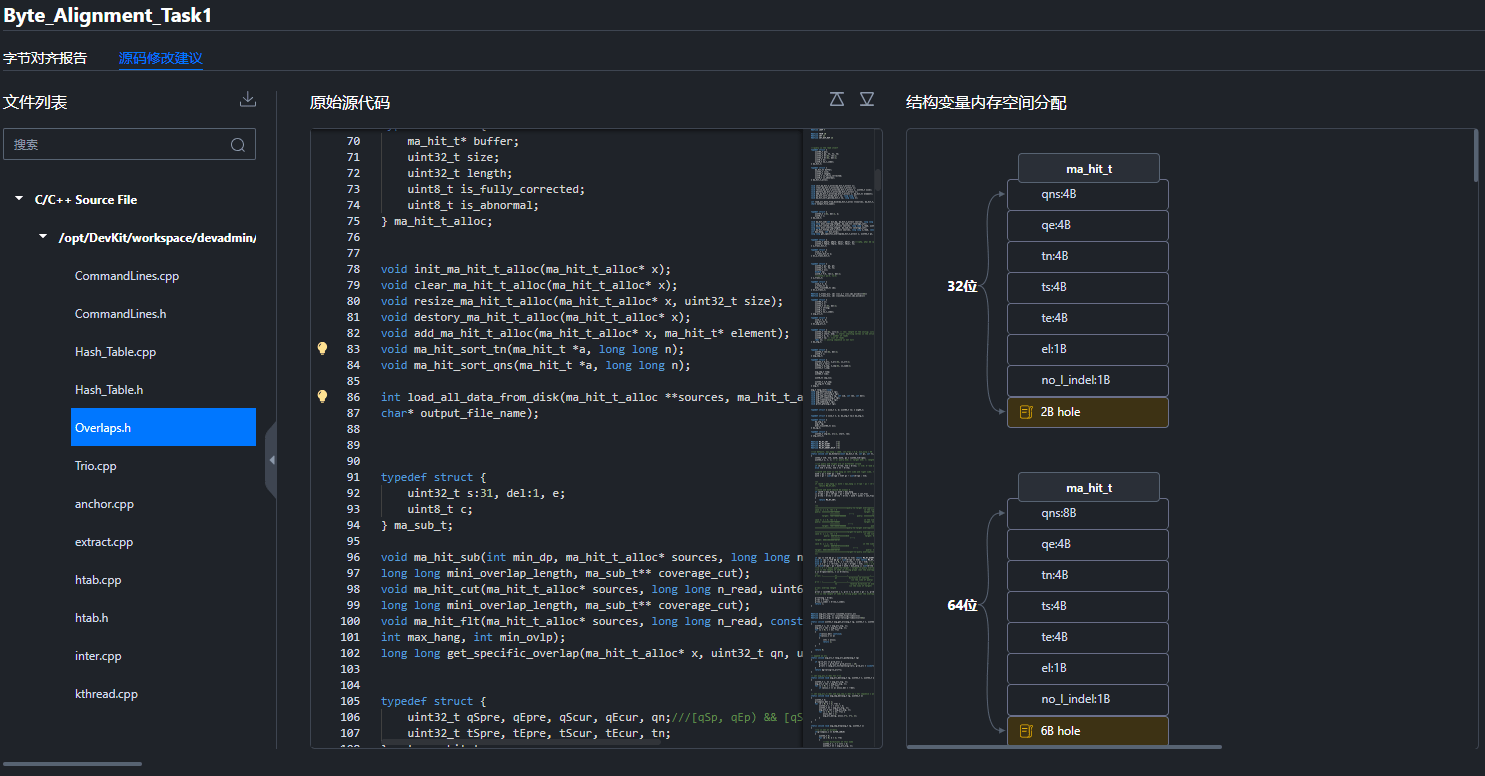Click lightbulb hint on line 83
Viewport: 1485px width, 776px height.
[322, 349]
